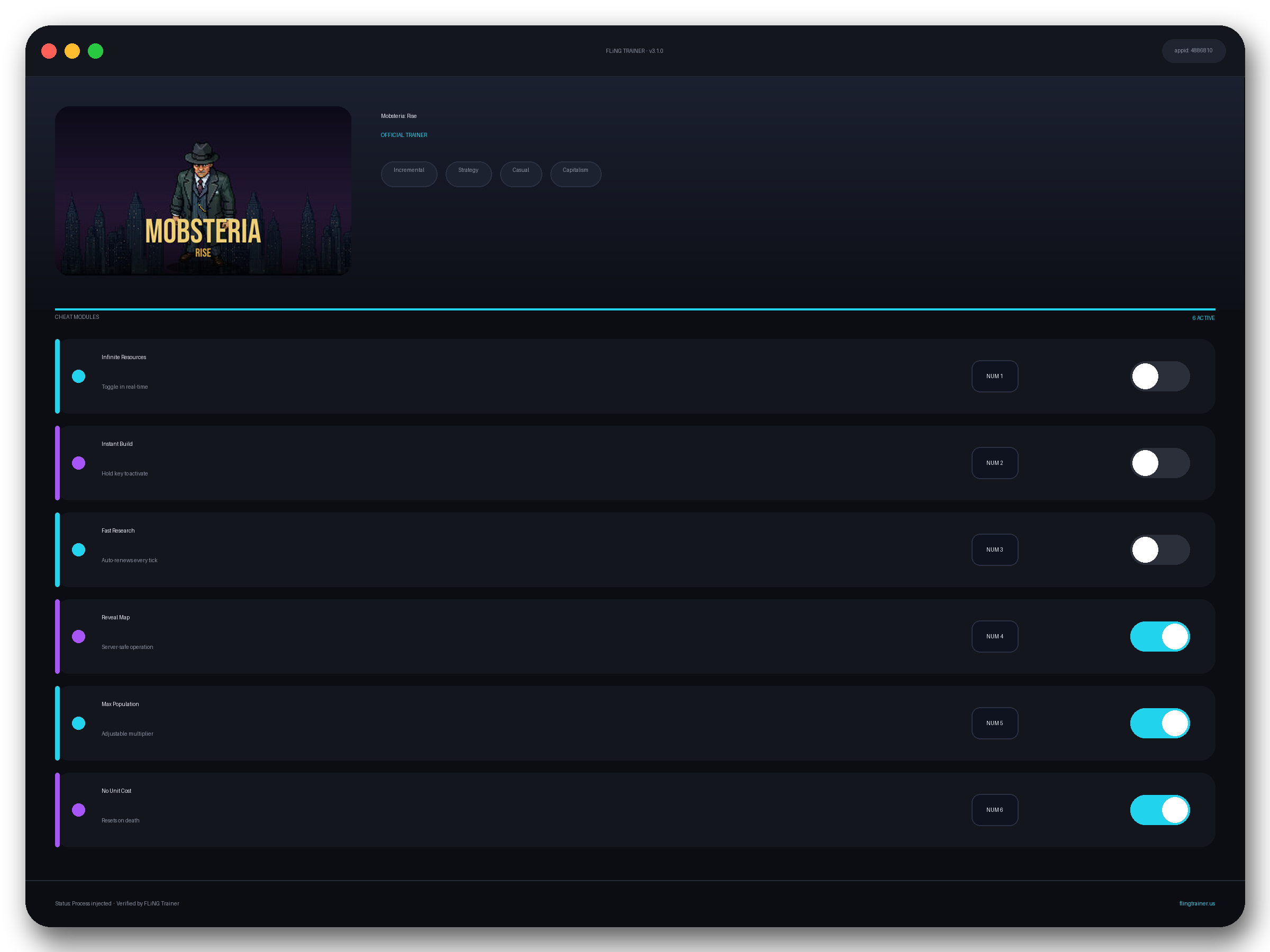Click the NUM 4 hotkey button
The width and height of the screenshot is (1270, 952).
click(x=994, y=636)
